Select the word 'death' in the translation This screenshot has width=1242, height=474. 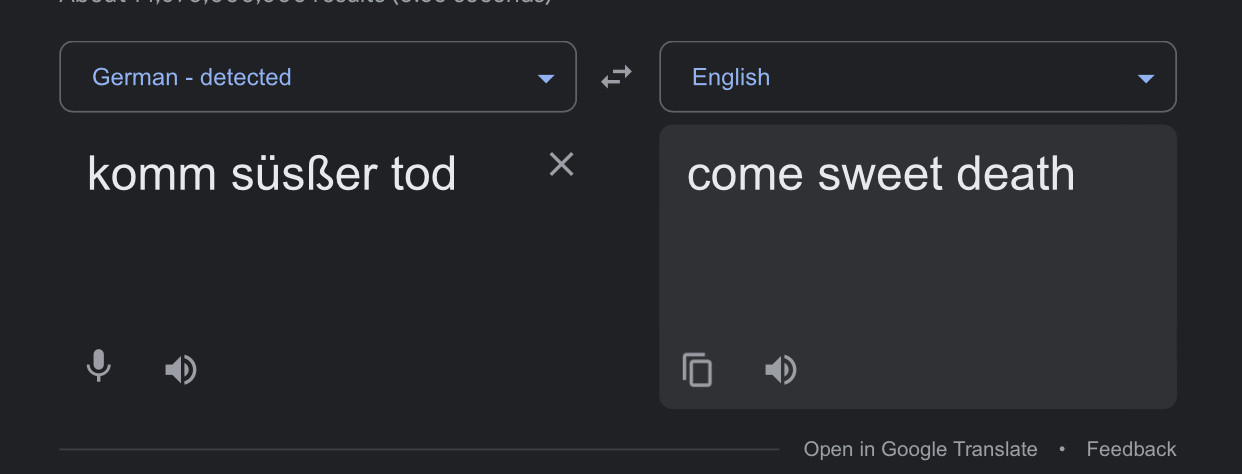tap(1015, 174)
